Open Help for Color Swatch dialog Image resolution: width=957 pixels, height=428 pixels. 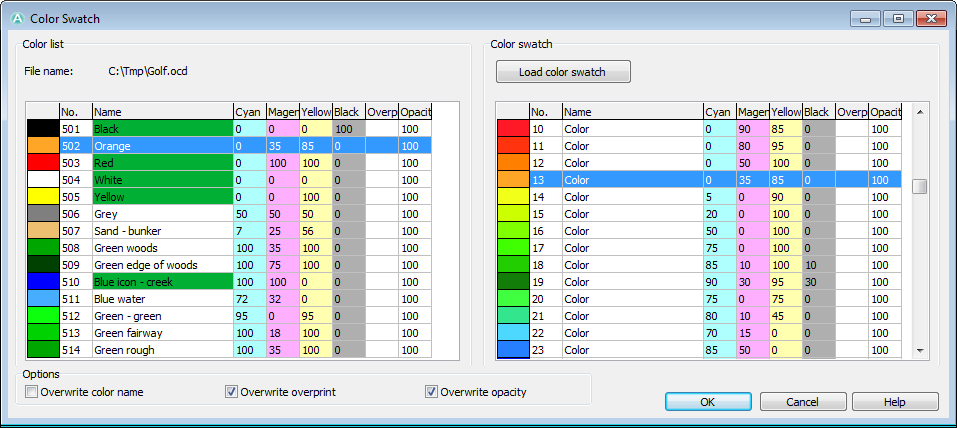tap(895, 402)
